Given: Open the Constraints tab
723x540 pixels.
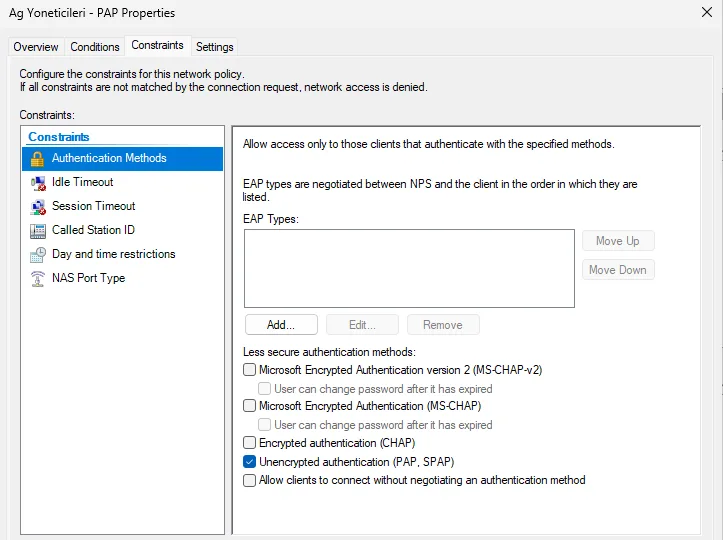Looking at the screenshot, I should click(x=157, y=45).
